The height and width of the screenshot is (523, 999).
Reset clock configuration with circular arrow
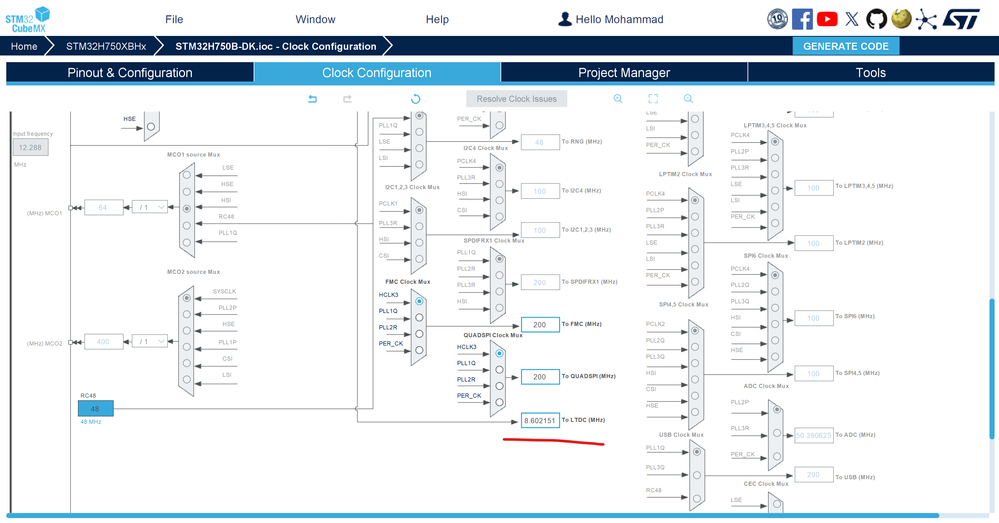point(415,99)
